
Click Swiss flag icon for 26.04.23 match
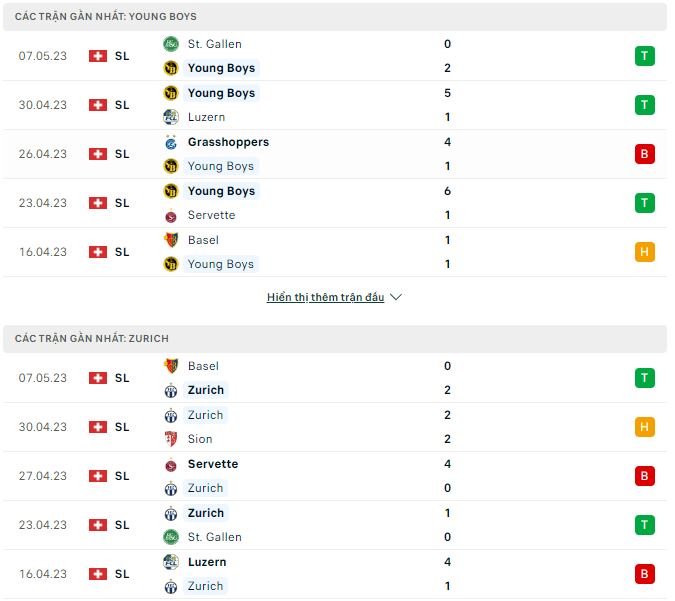(x=97, y=154)
